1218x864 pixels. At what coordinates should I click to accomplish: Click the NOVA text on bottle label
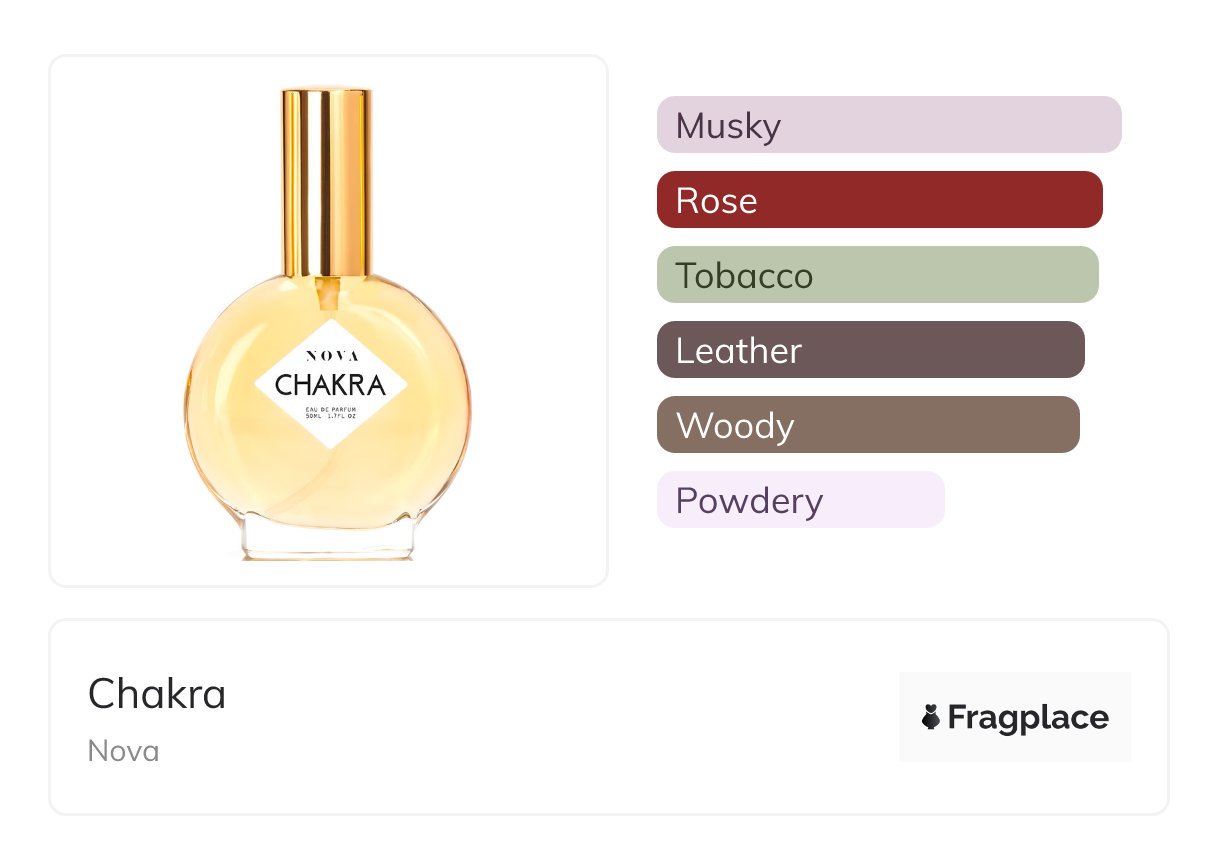pos(330,355)
